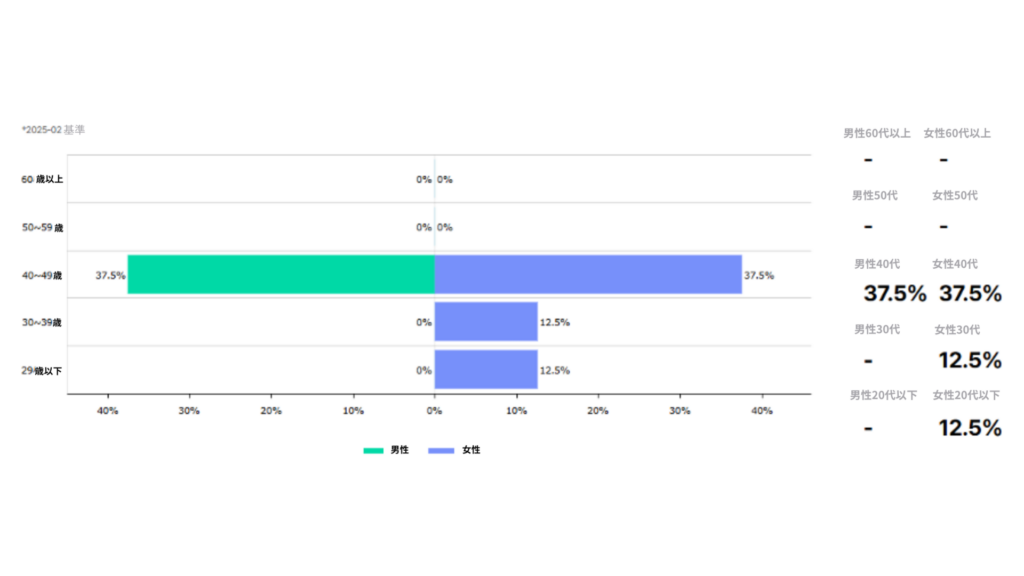
Task: Toggle the 女性 legend label text
Action: (x=471, y=450)
